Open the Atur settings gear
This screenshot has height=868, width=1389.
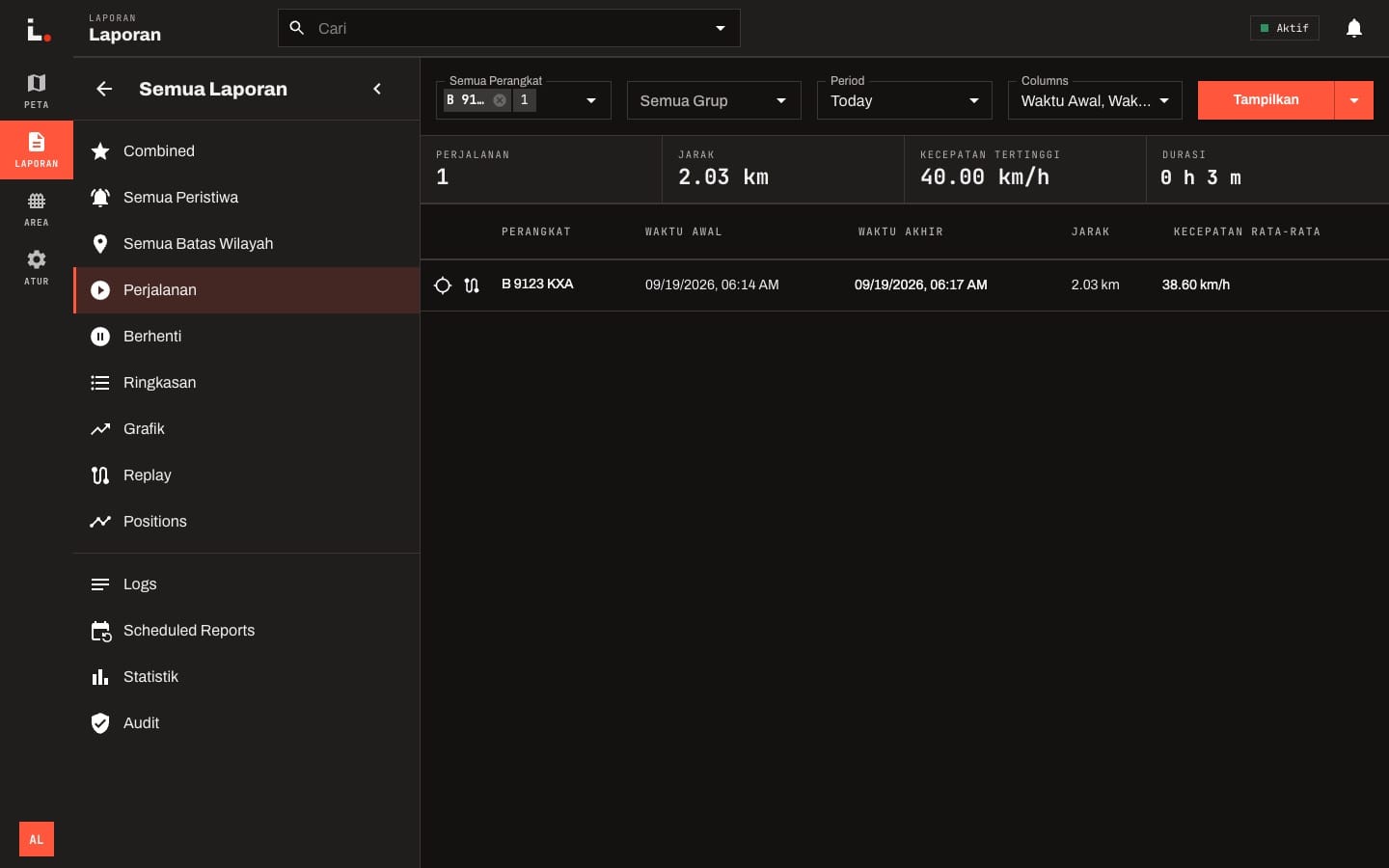37,267
